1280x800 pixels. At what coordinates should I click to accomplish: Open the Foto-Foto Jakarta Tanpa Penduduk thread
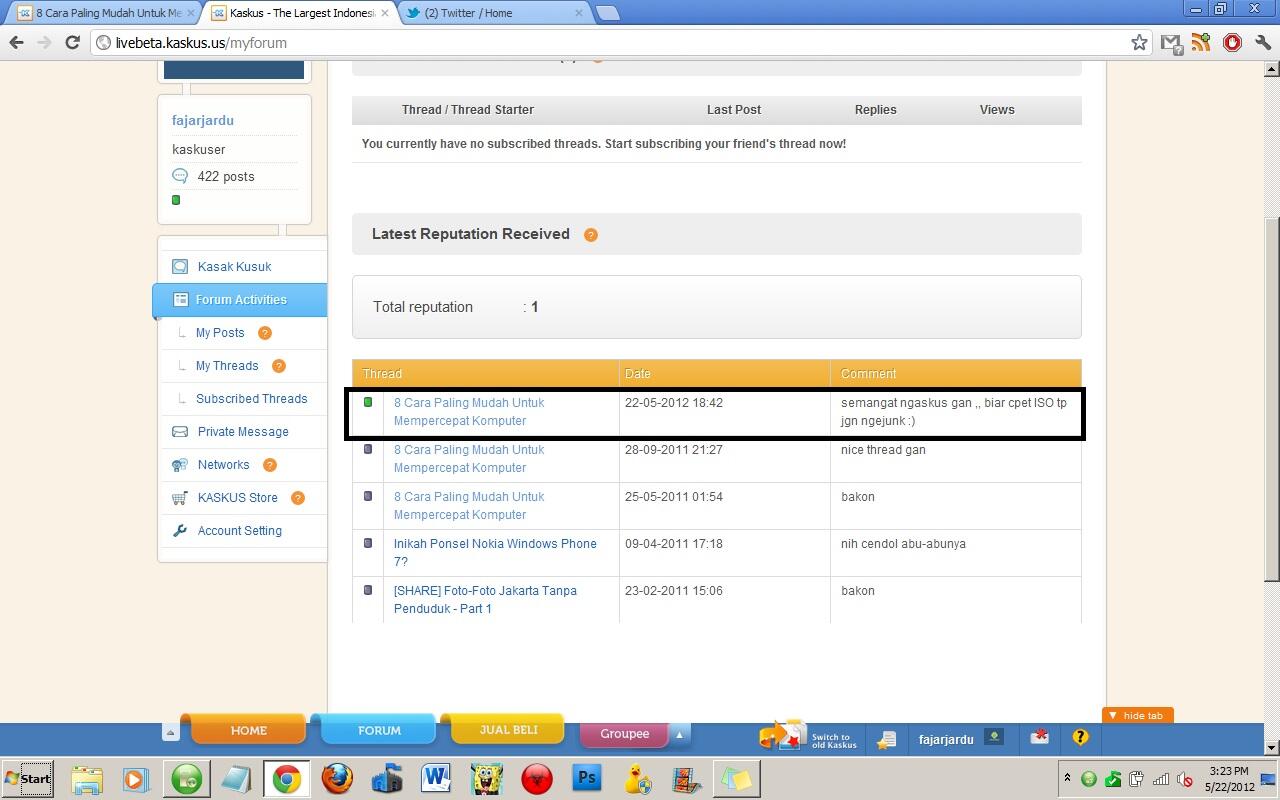[x=485, y=600]
